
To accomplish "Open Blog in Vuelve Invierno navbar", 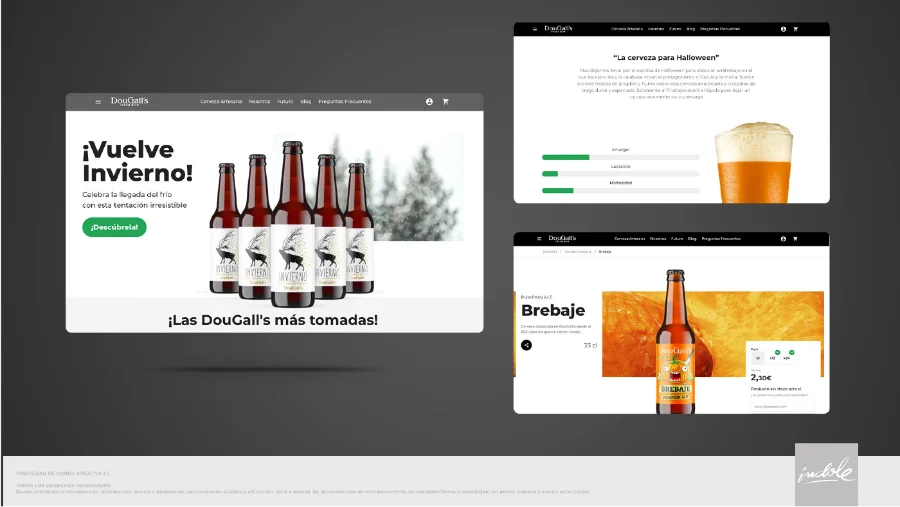I will tap(306, 102).
